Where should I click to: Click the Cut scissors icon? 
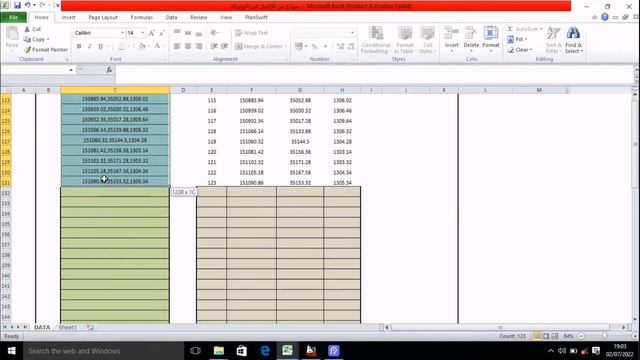click(x=27, y=29)
